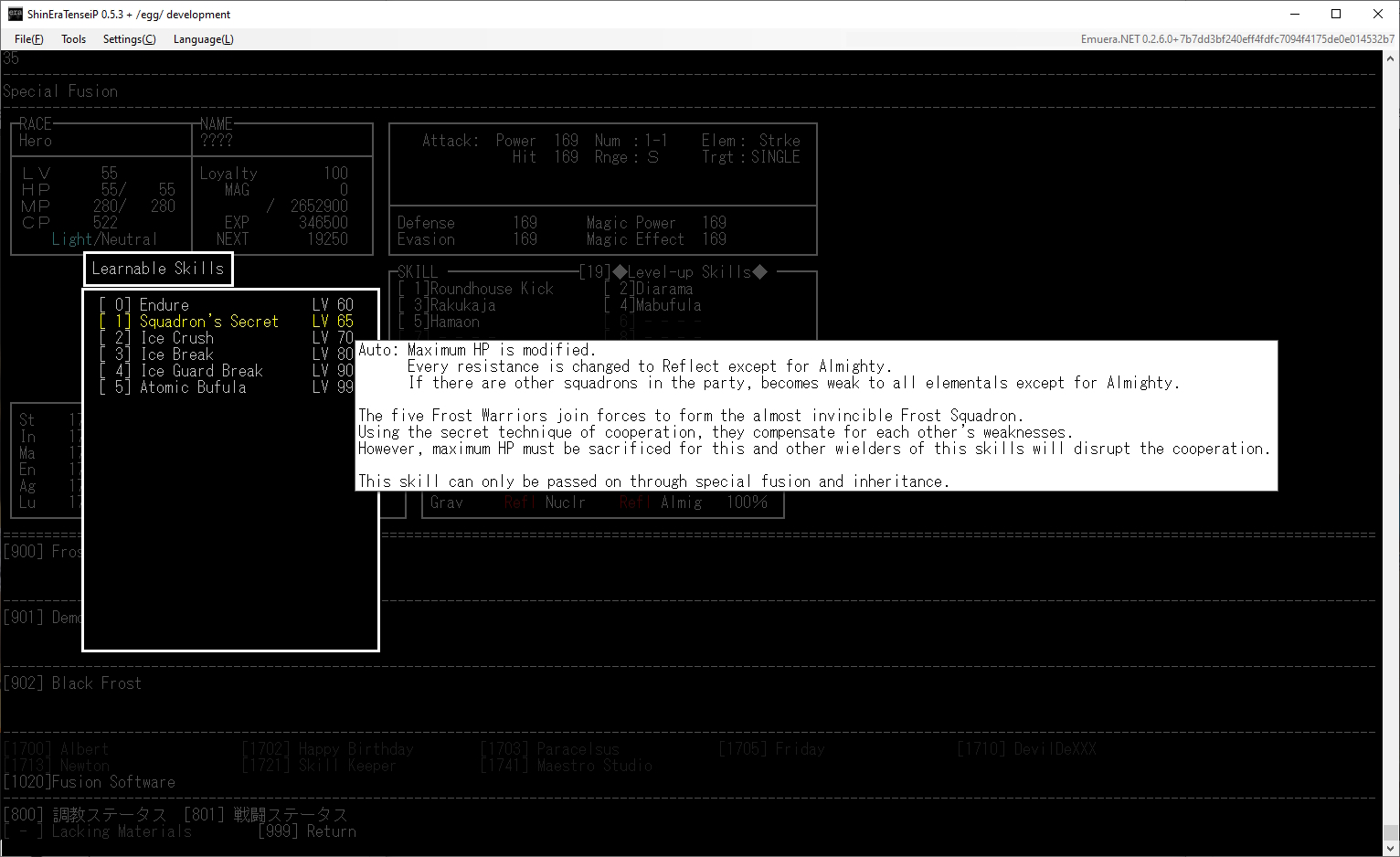Select learnable skill [2] Ice Crush

(x=226, y=338)
